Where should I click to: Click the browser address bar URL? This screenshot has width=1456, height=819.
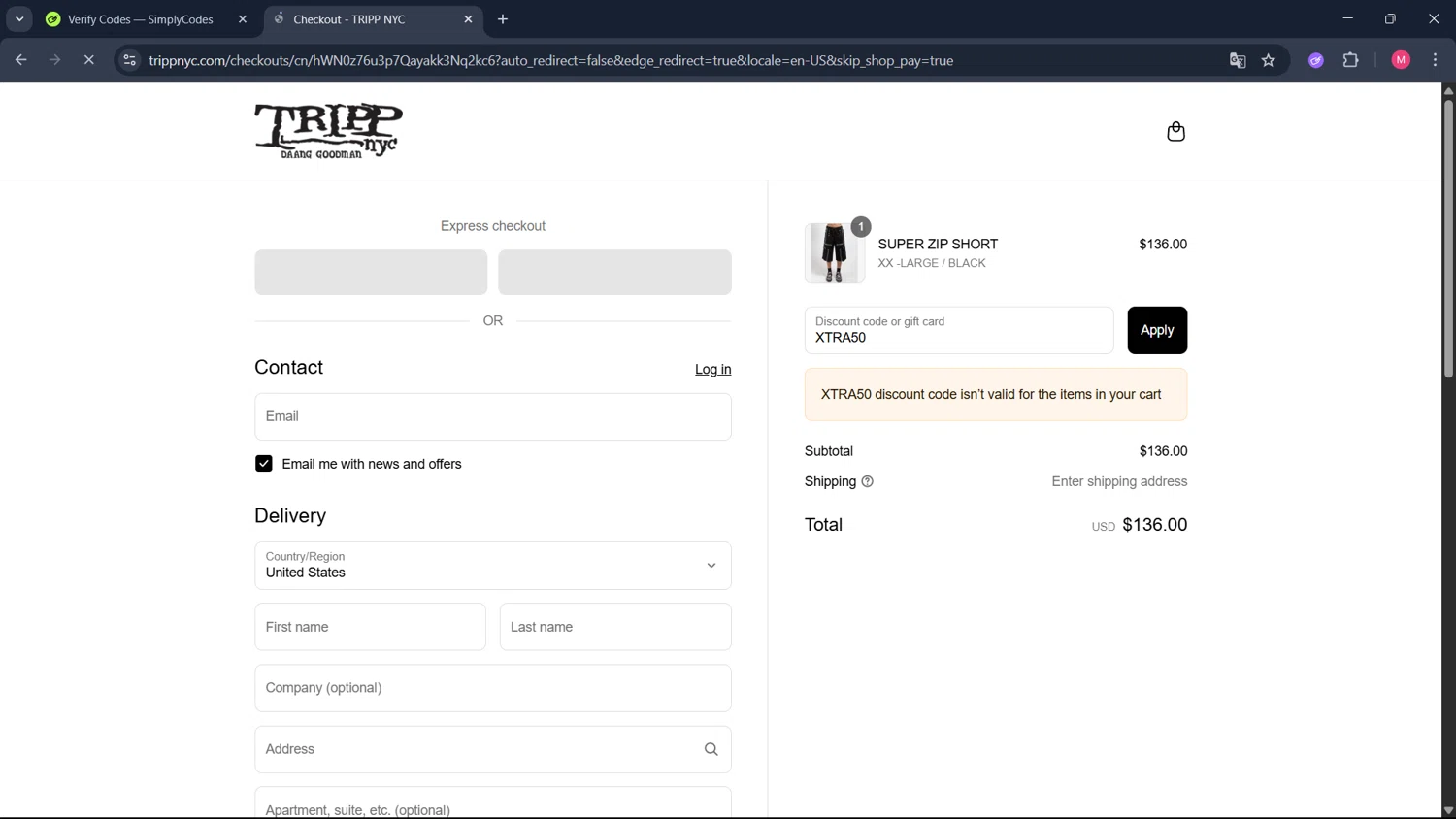pyautogui.click(x=550, y=60)
